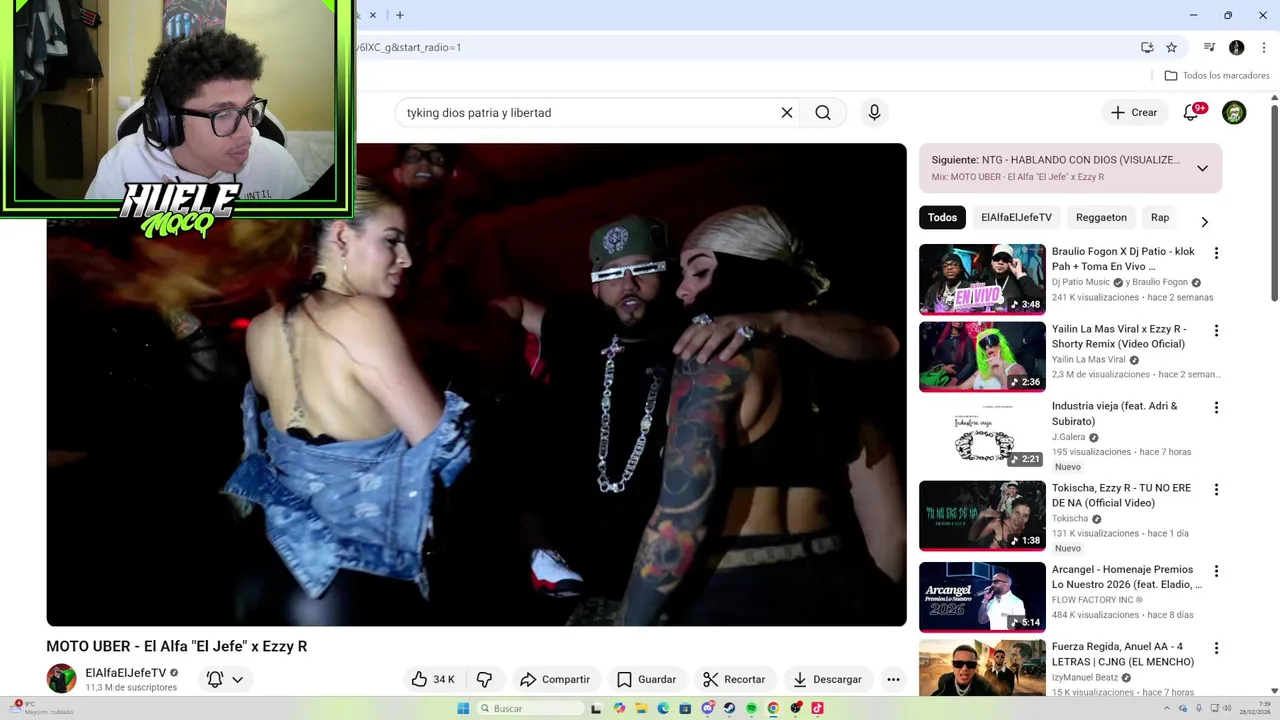Open Fuerza Regida 4 LETRAS thumbnail

click(x=982, y=668)
